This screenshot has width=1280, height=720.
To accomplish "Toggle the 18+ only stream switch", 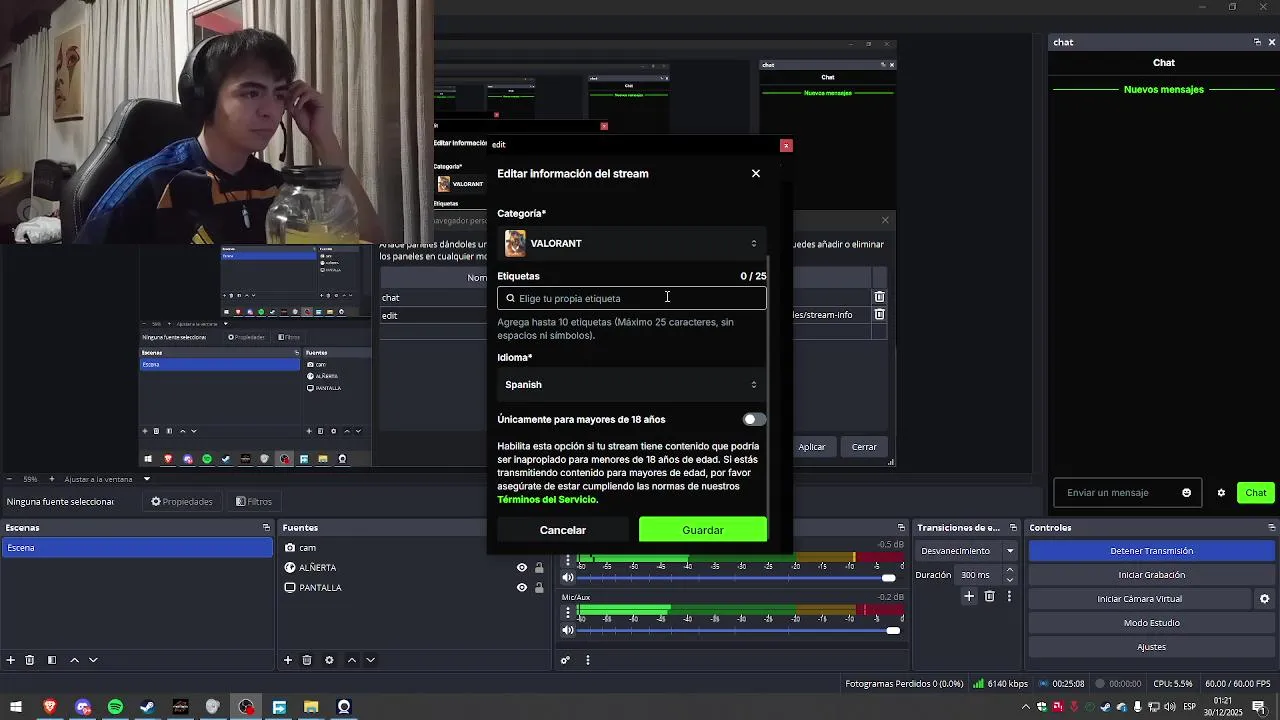I will [754, 419].
